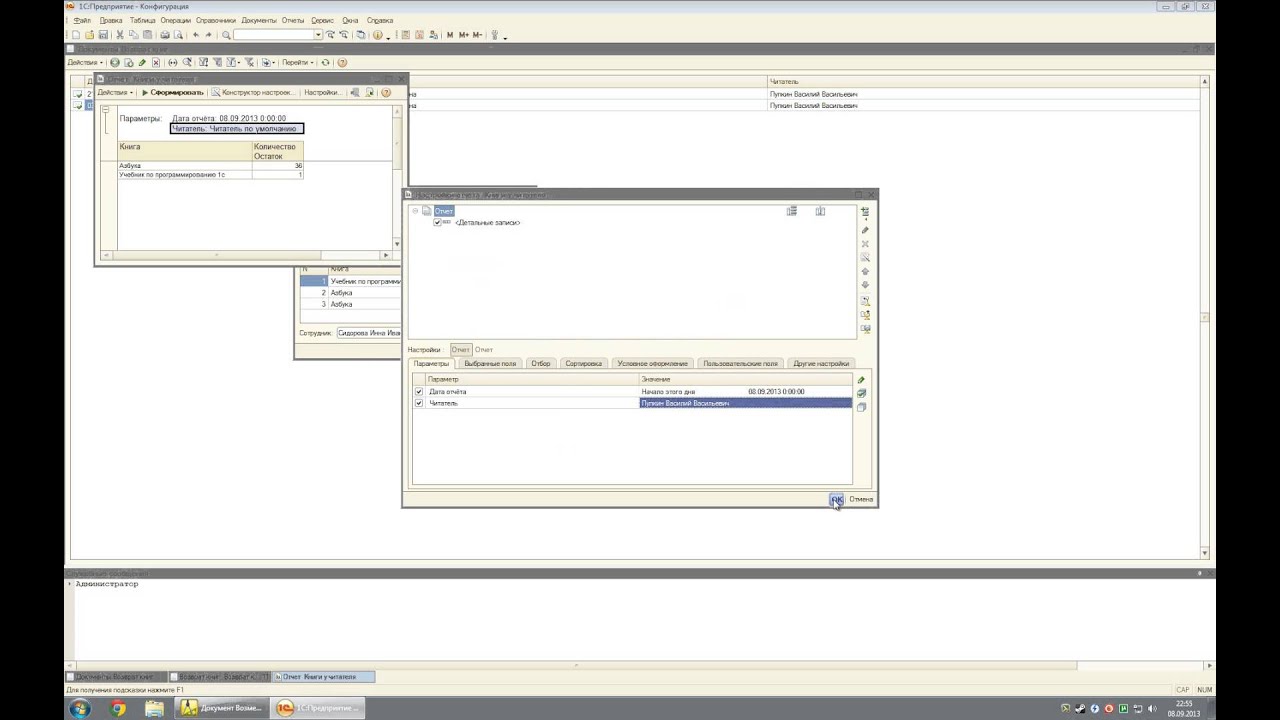Click the Mark for deletion red X icon
Screen dimensions: 1280x720
155,62
